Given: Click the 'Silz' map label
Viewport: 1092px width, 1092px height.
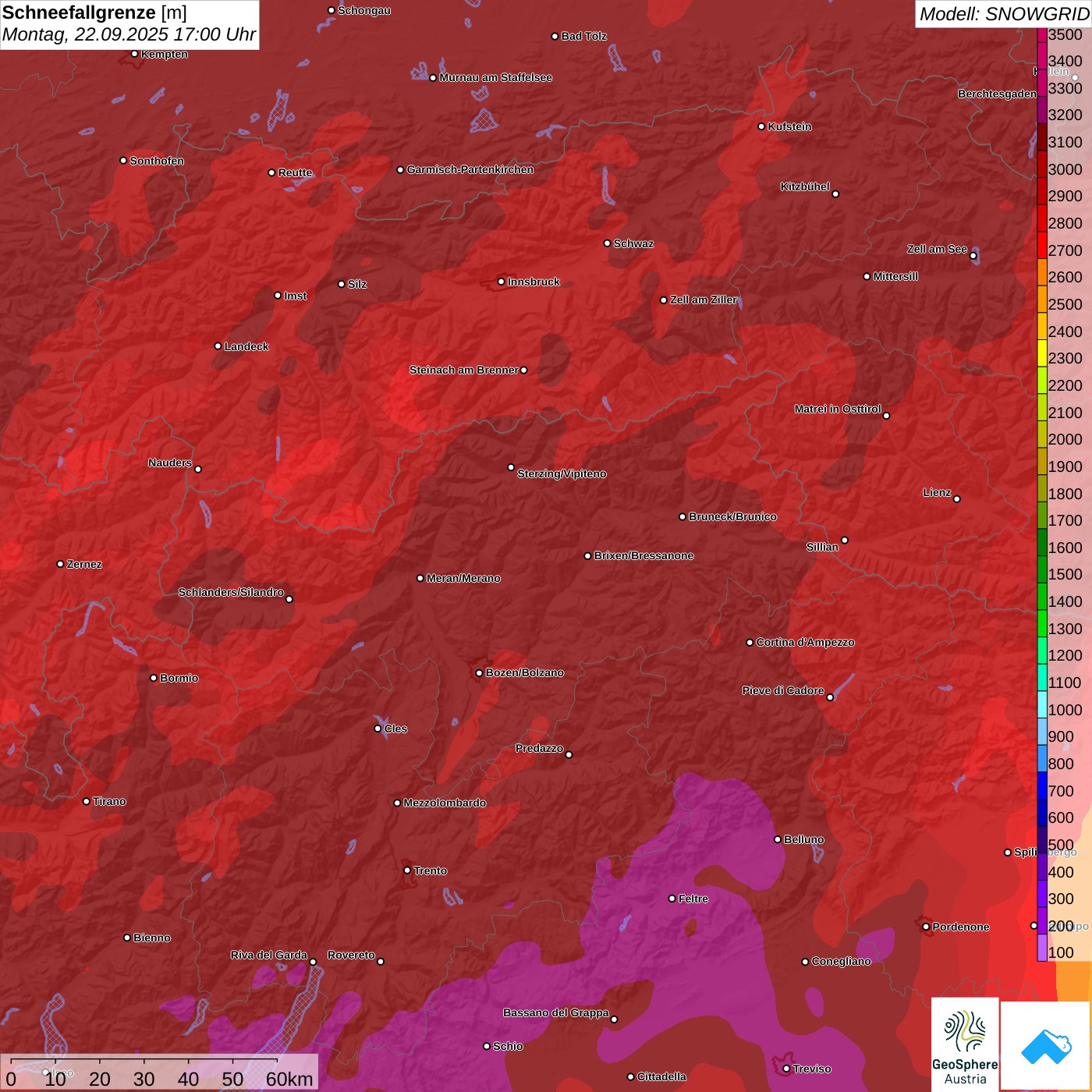Looking at the screenshot, I should click(357, 285).
